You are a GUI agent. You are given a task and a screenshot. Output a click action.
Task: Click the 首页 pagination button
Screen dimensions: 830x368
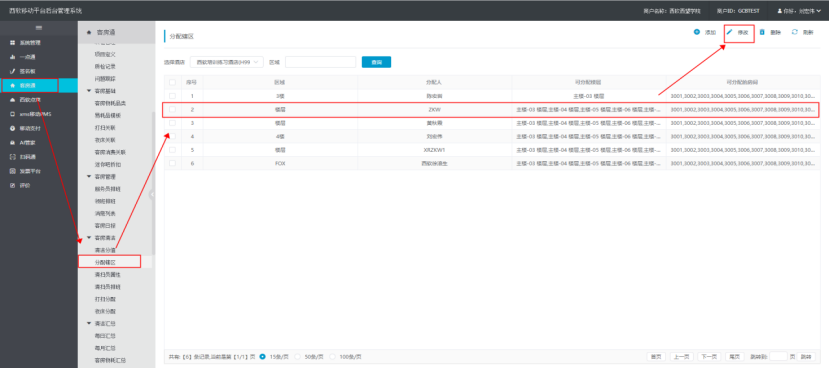(656, 357)
